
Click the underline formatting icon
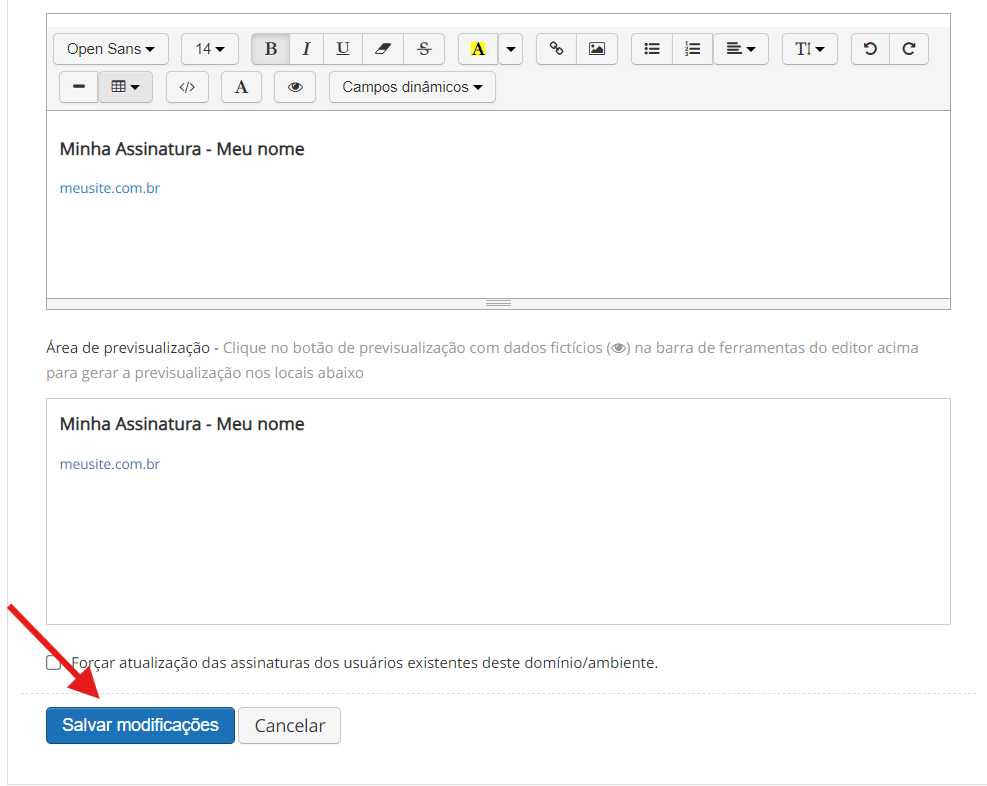(x=343, y=49)
